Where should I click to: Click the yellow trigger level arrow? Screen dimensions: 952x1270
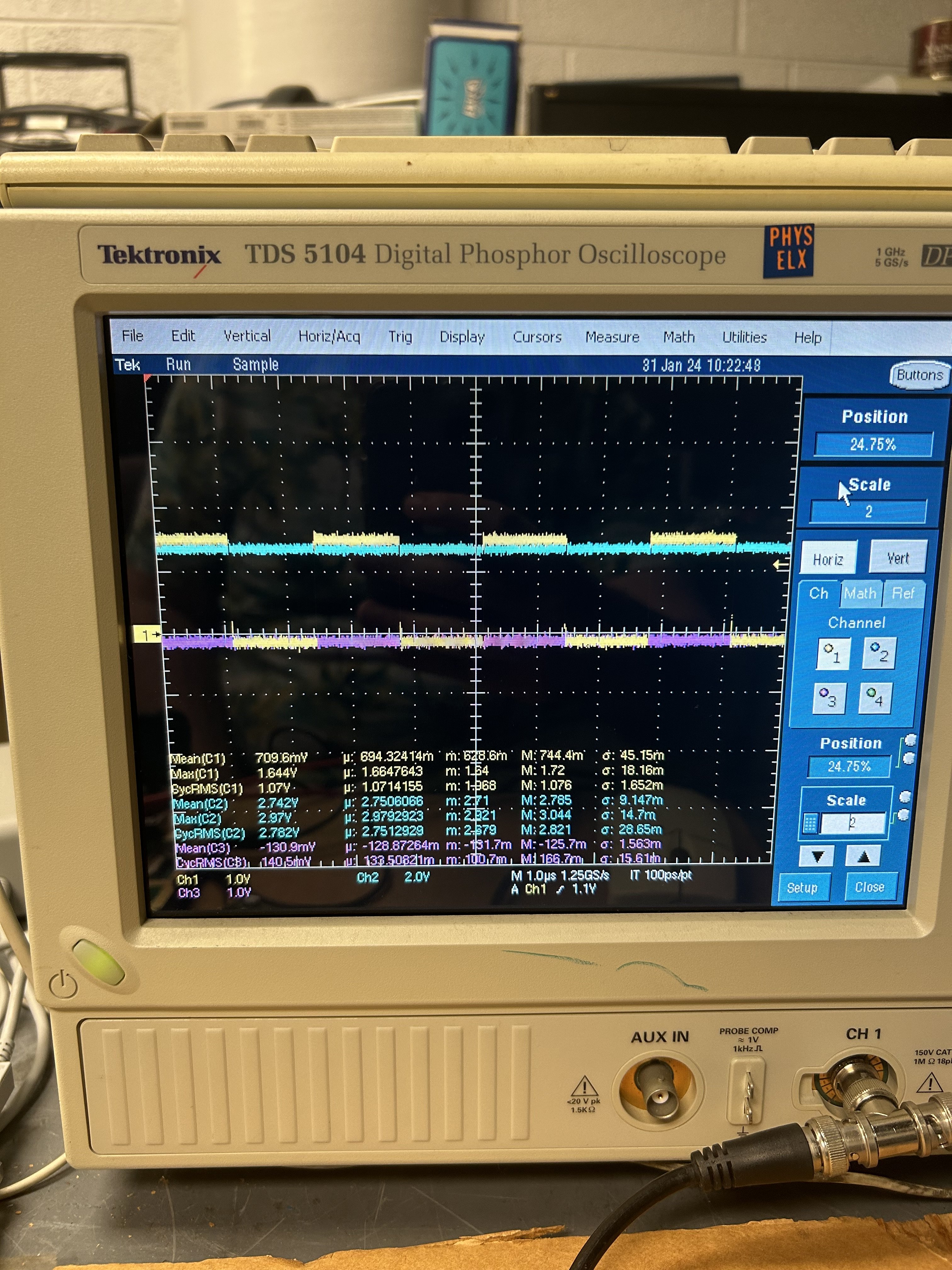781,565
